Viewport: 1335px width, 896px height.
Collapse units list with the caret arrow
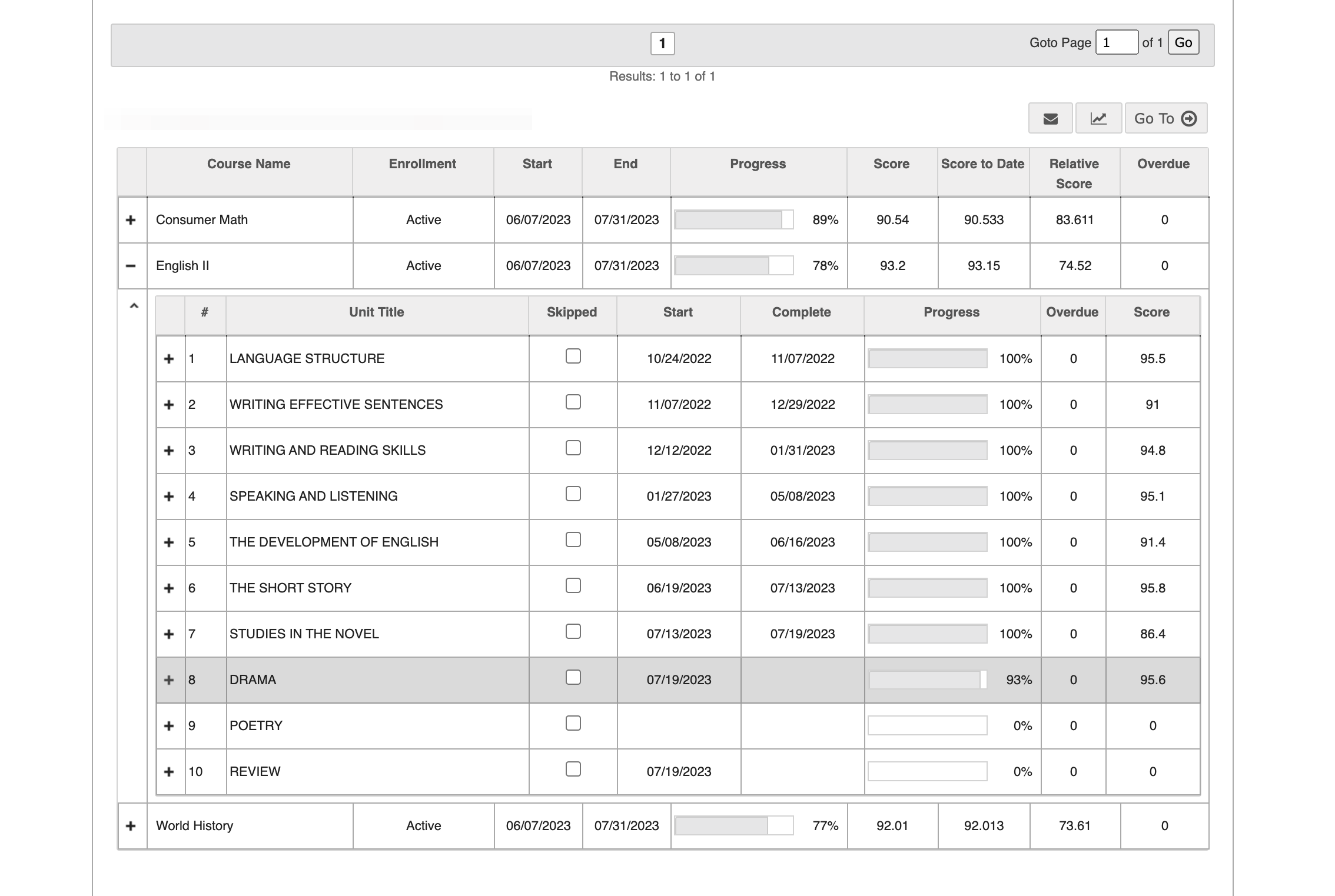(x=134, y=306)
